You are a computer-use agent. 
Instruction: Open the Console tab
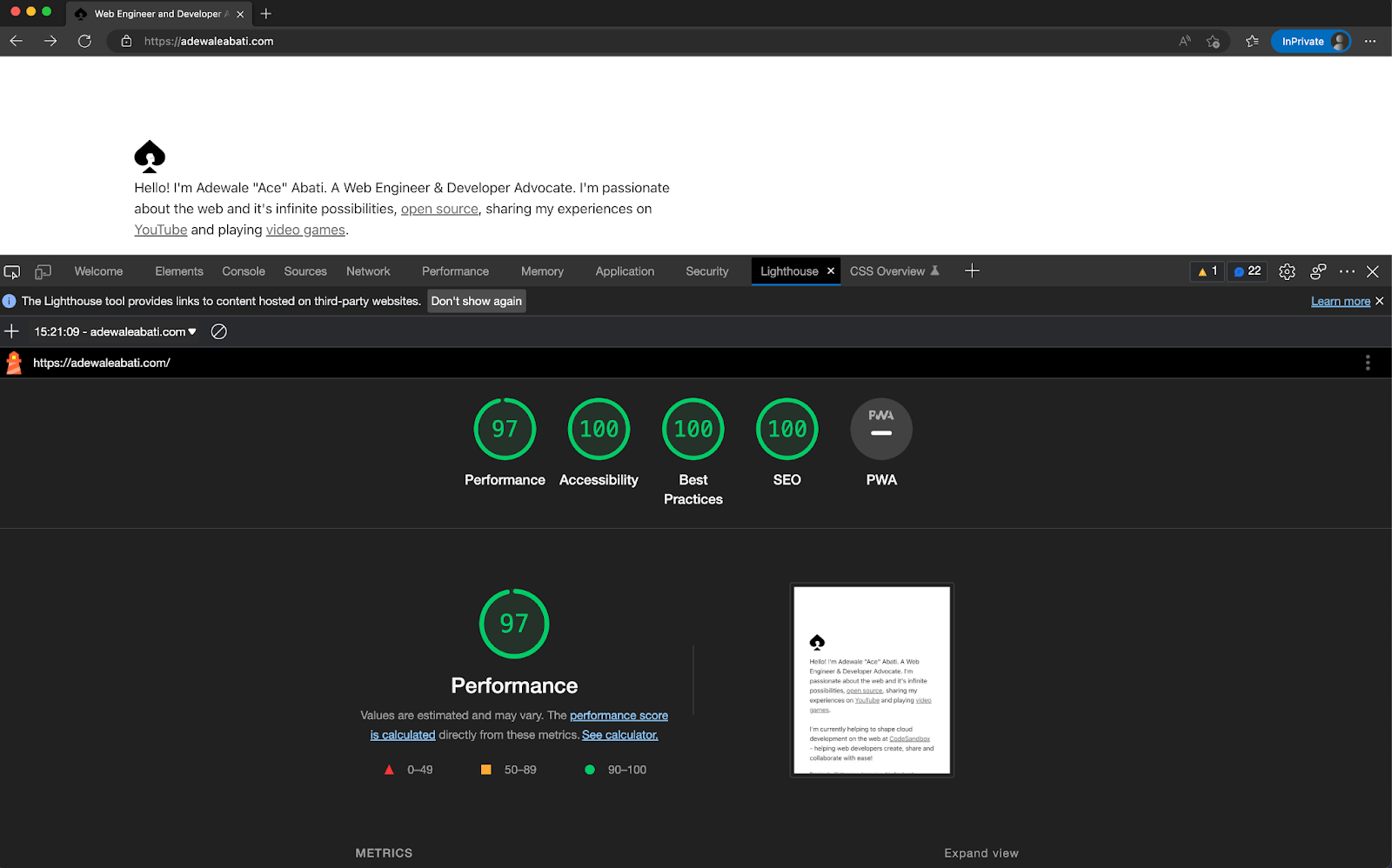[244, 271]
